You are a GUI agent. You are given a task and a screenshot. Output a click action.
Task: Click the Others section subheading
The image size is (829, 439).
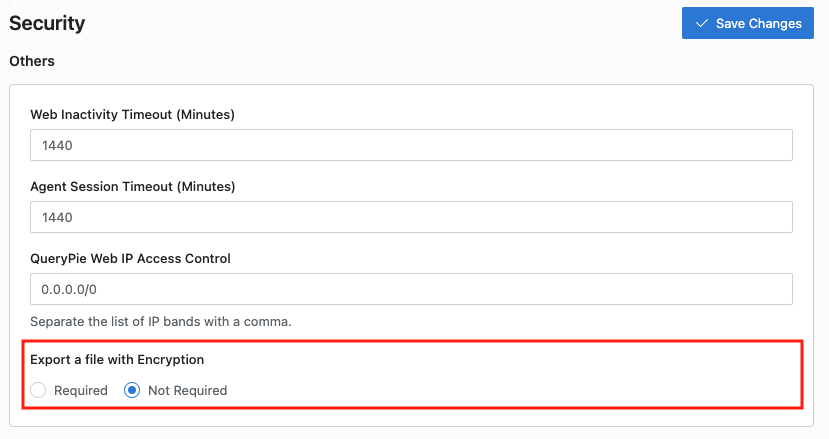coord(32,61)
